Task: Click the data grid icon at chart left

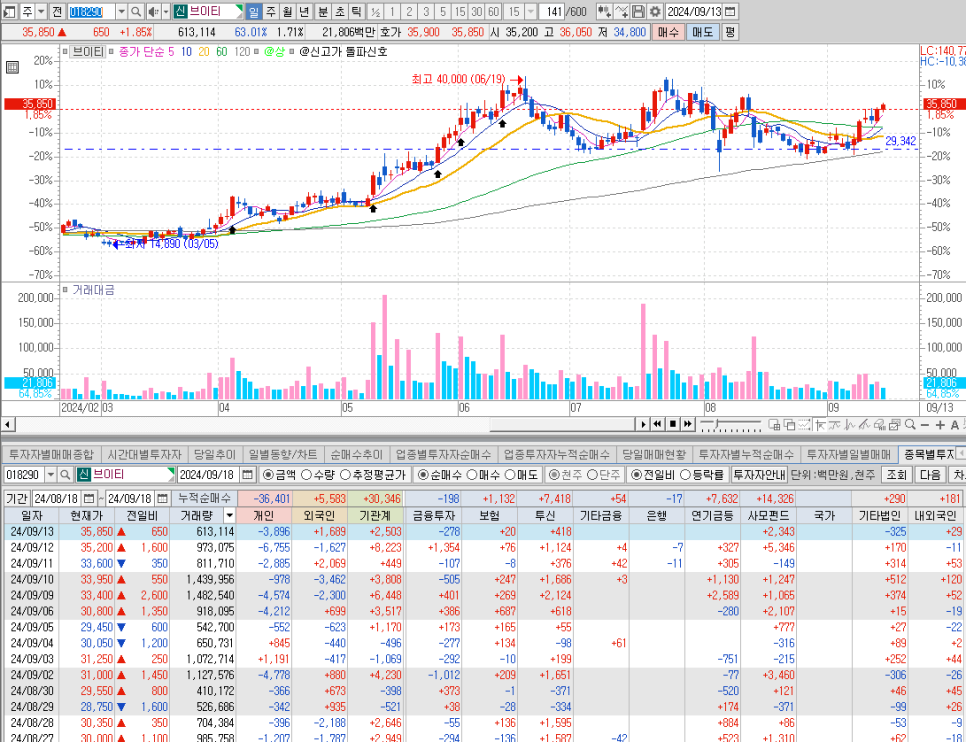Action: point(12,68)
